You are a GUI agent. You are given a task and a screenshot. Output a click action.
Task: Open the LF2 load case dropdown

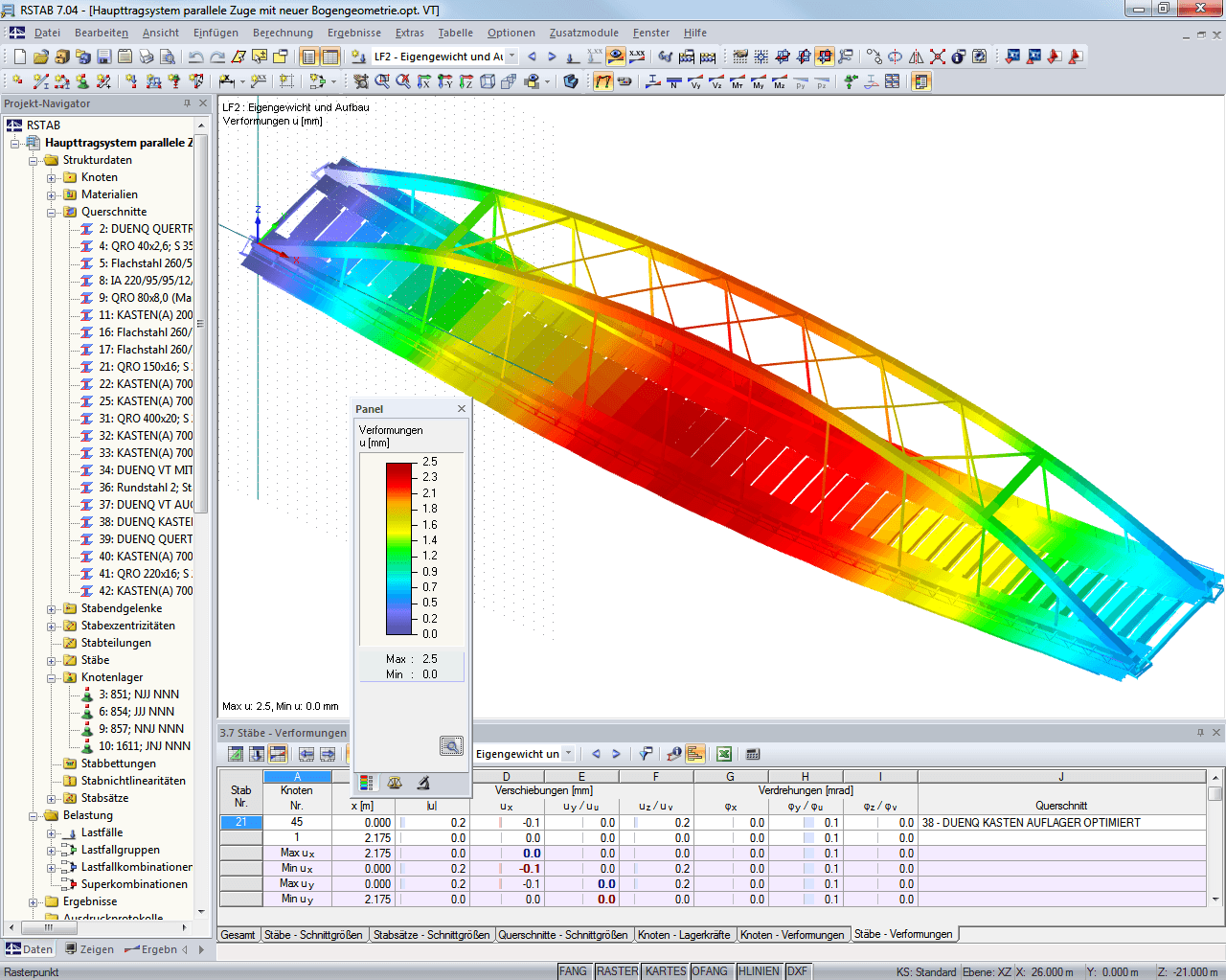click(x=511, y=57)
